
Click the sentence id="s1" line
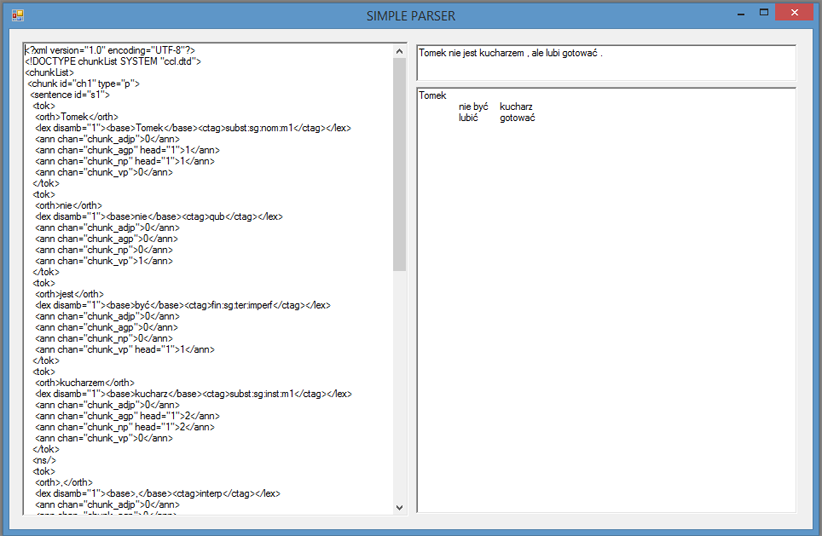click(x=69, y=95)
